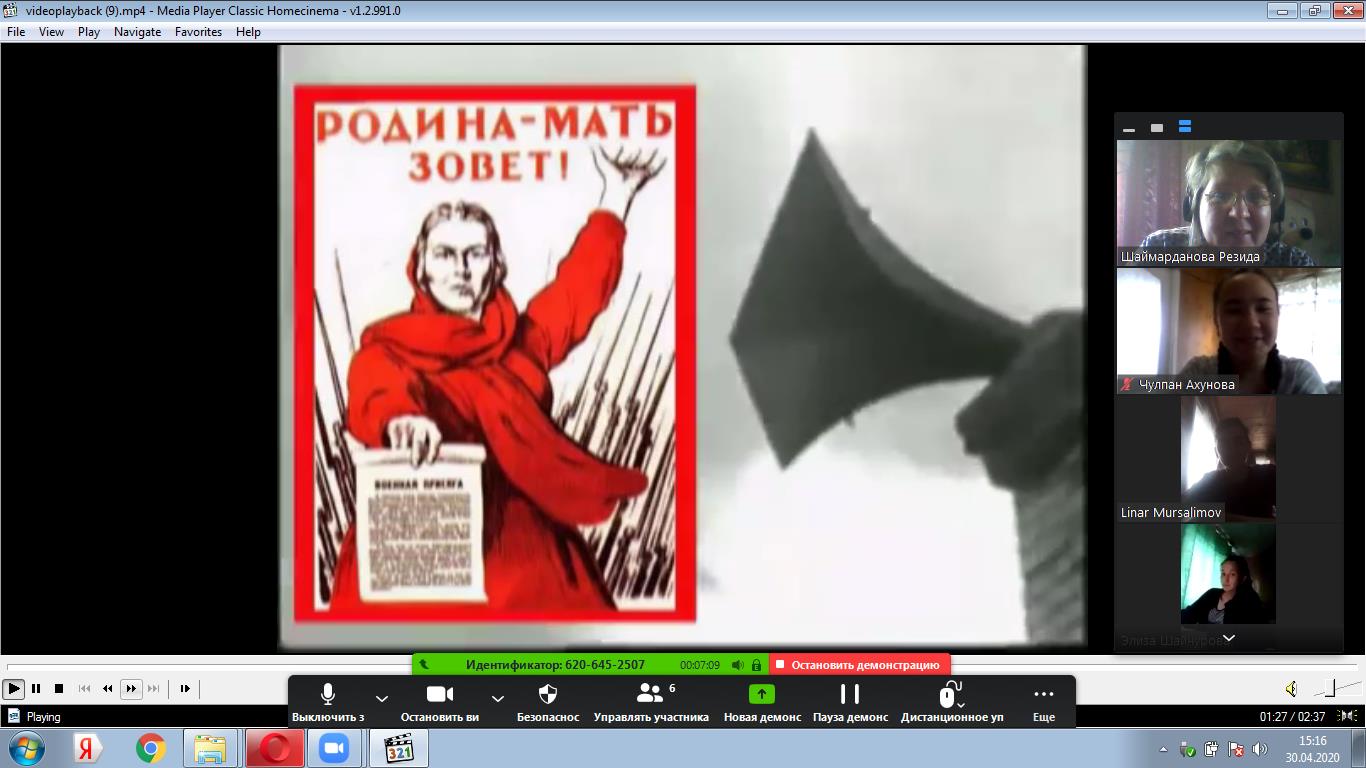This screenshot has width=1366, height=768.
Task: Expand video options arrow beside camera
Action: [x=497, y=698]
